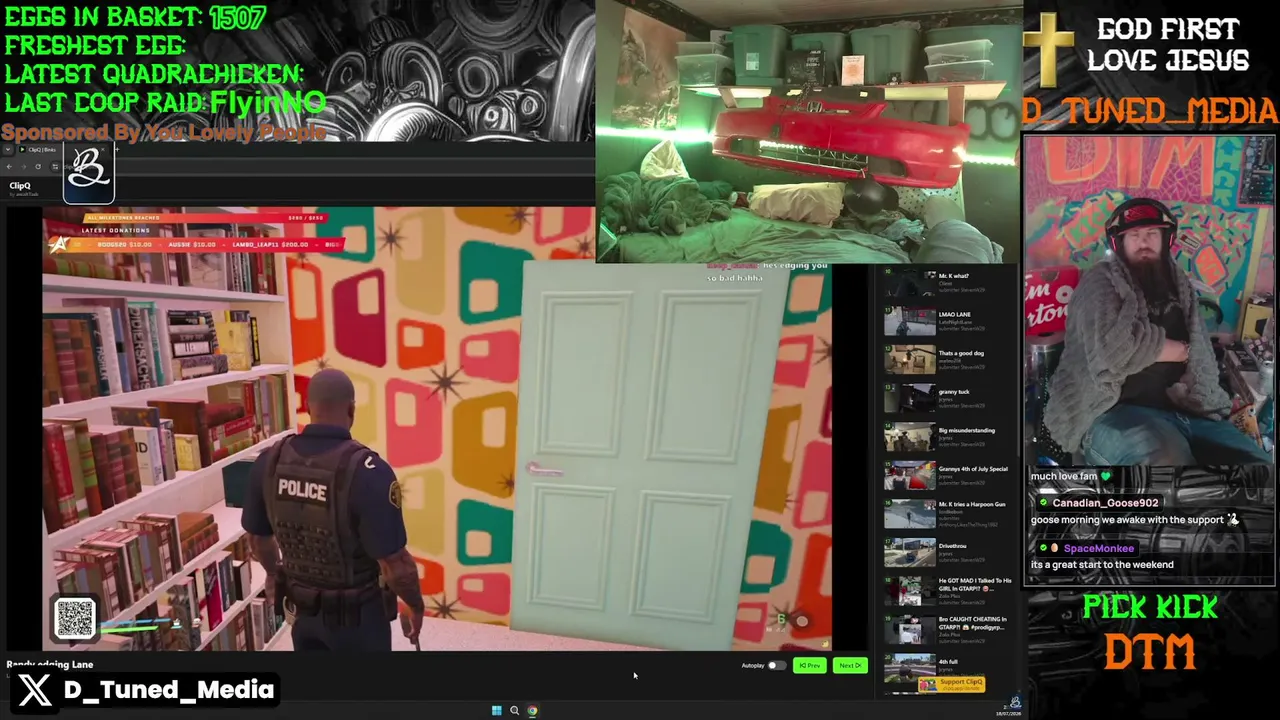The width and height of the screenshot is (1280, 720).
Task: Click the playing clip video area
Action: (x=436, y=429)
